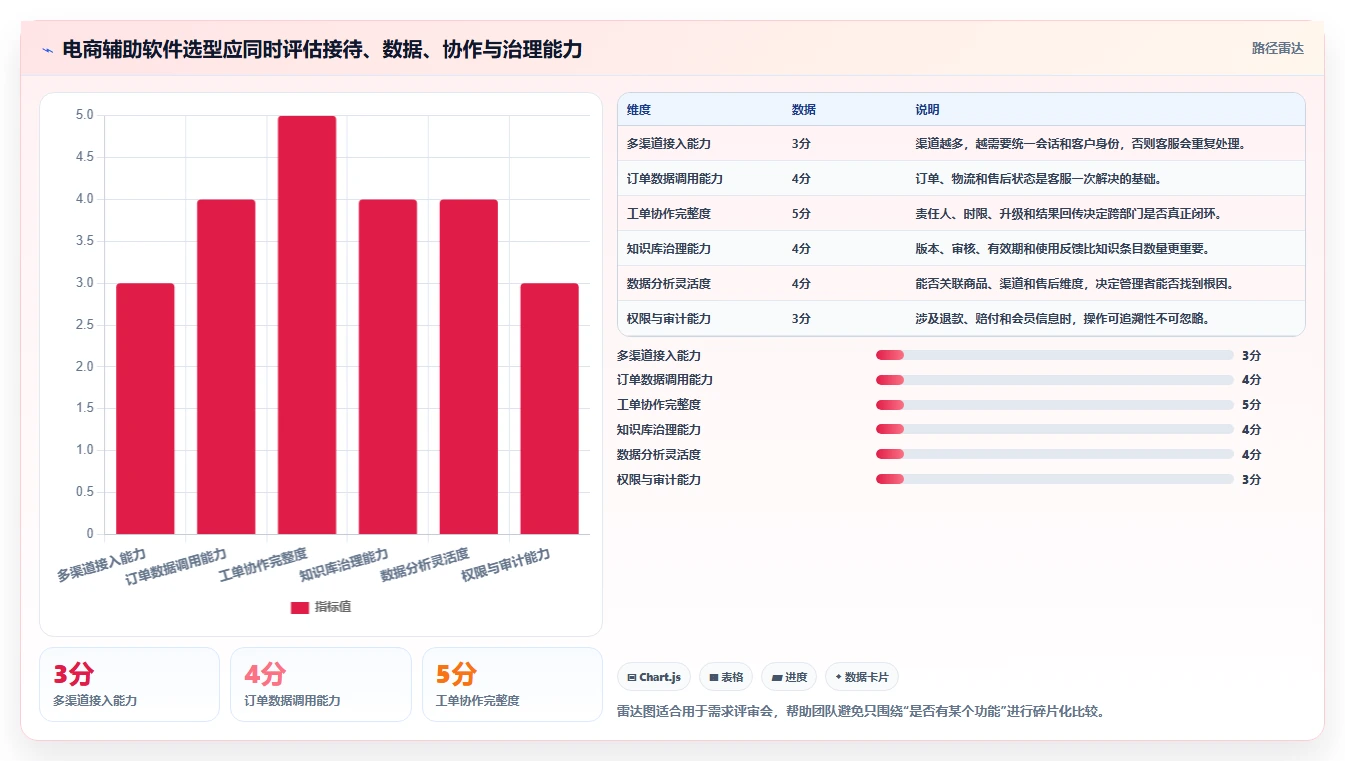Click the 数据分析灵活度 progress bar
Screen dimensions: 1345x761
[1054, 454]
